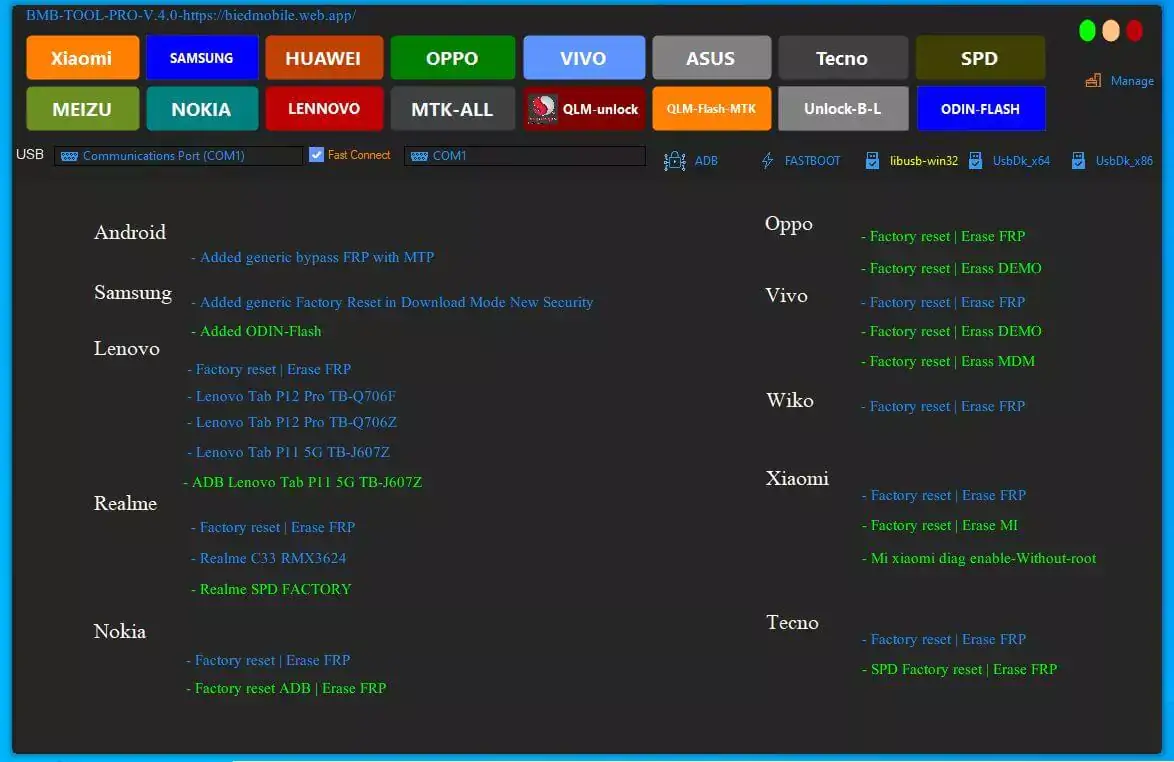This screenshot has height=762, width=1174.
Task: Select the LENNOVO tab
Action: (x=323, y=109)
